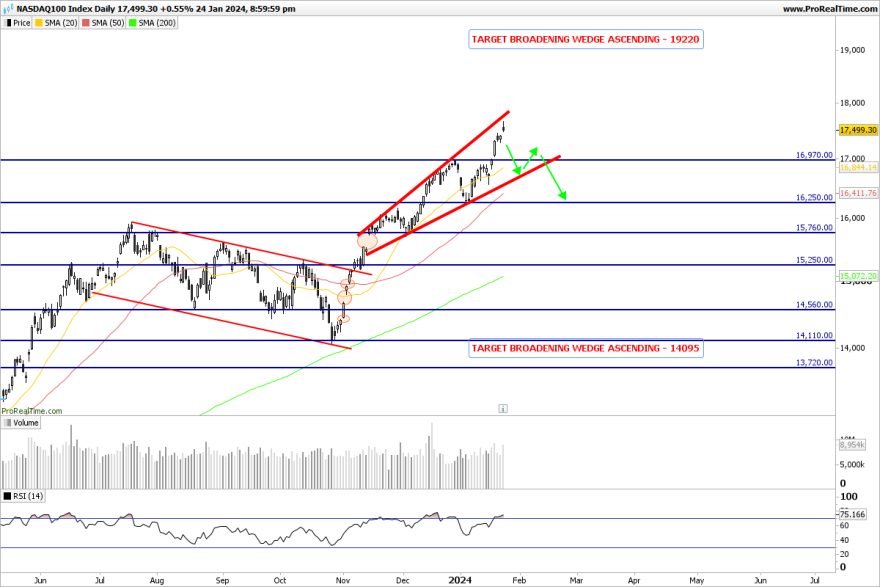Click the 16,250.00 horizontal level label
This screenshot has height=587, width=880.
[814, 198]
